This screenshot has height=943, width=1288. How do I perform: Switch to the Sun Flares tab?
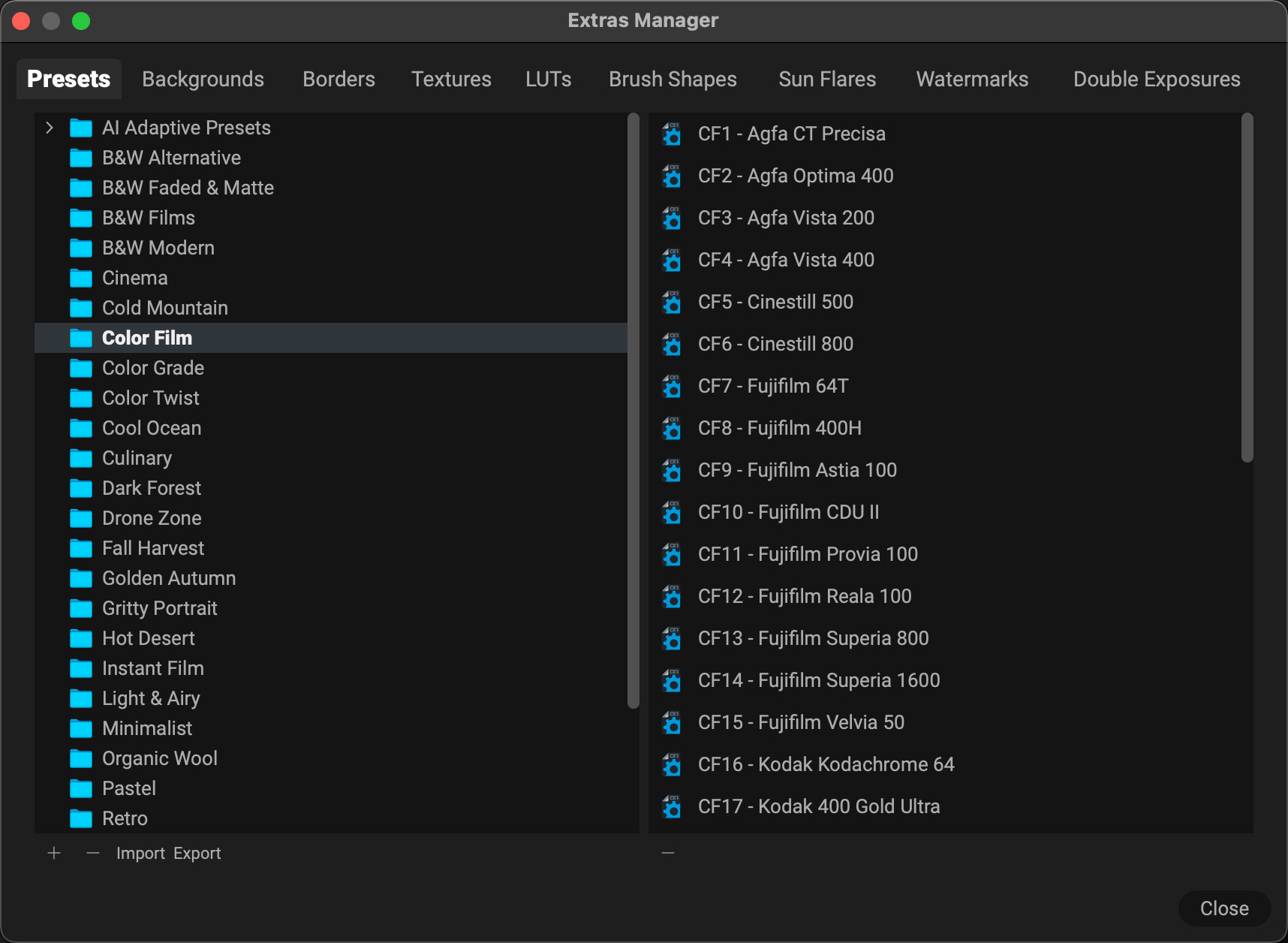[x=827, y=79]
